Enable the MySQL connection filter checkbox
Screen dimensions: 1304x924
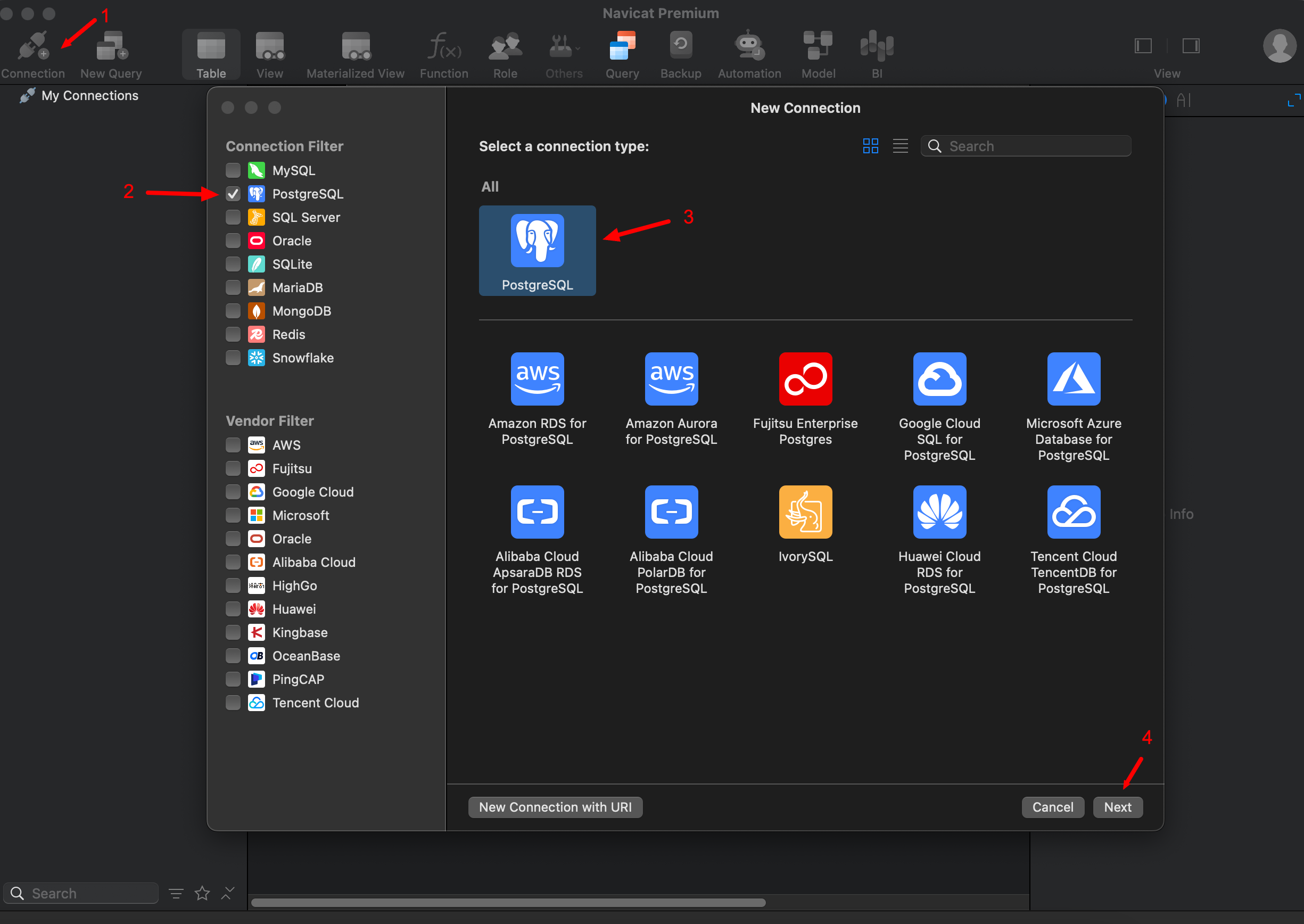(x=233, y=171)
